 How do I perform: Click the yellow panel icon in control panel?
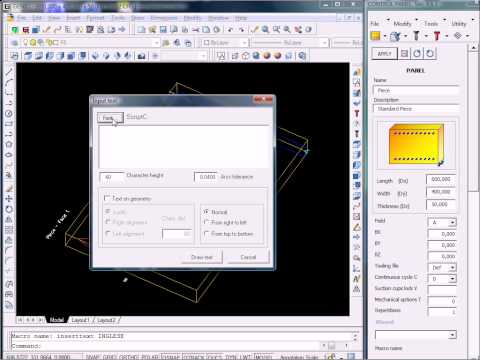tap(376, 36)
